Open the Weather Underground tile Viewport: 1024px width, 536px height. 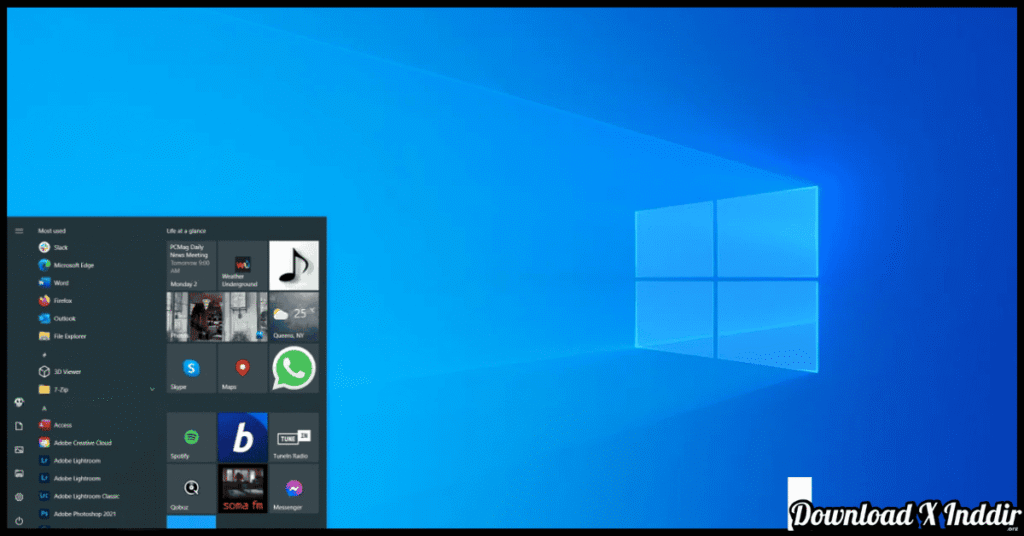coord(242,266)
